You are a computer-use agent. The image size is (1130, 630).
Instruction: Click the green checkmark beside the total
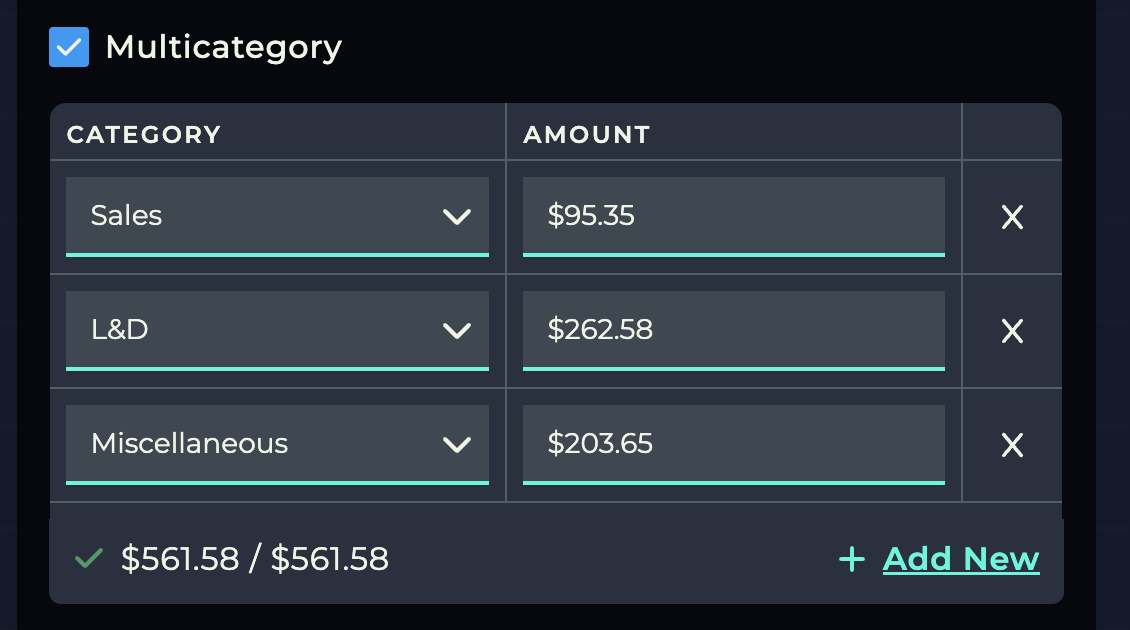[x=89, y=558]
